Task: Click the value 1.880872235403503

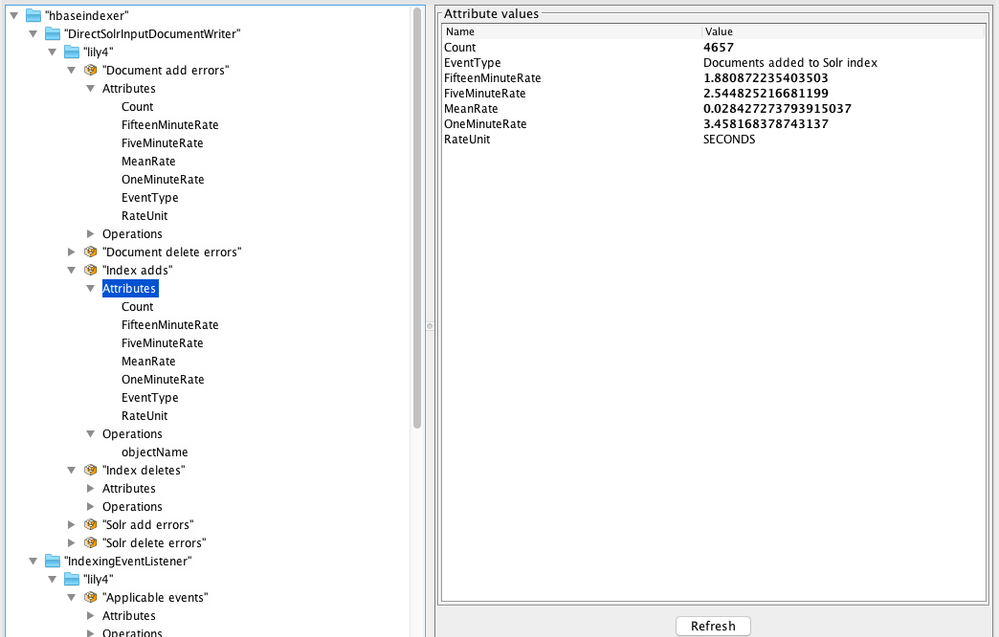Action: tap(766, 78)
